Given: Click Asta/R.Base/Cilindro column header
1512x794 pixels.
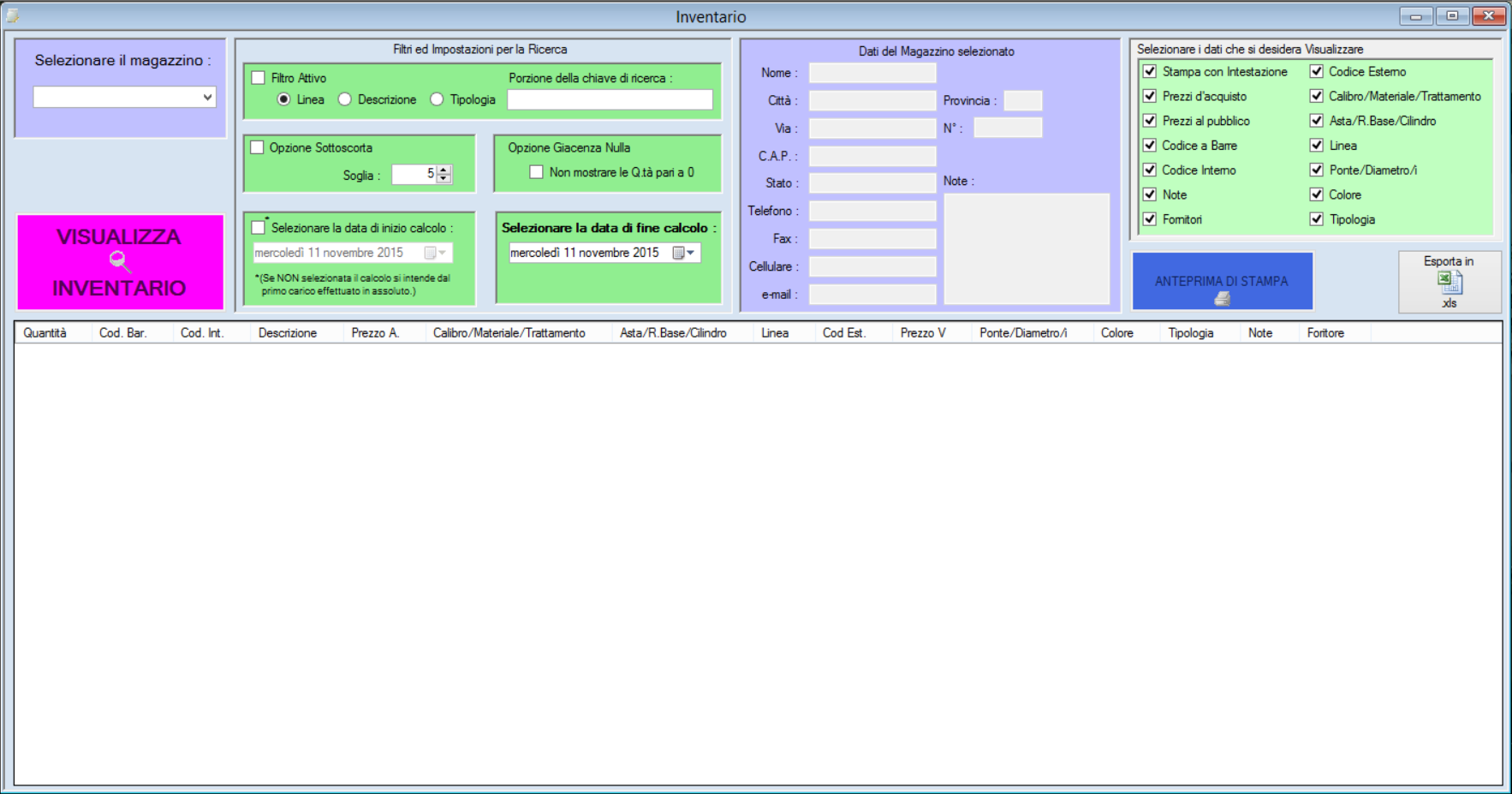Looking at the screenshot, I should 683,332.
